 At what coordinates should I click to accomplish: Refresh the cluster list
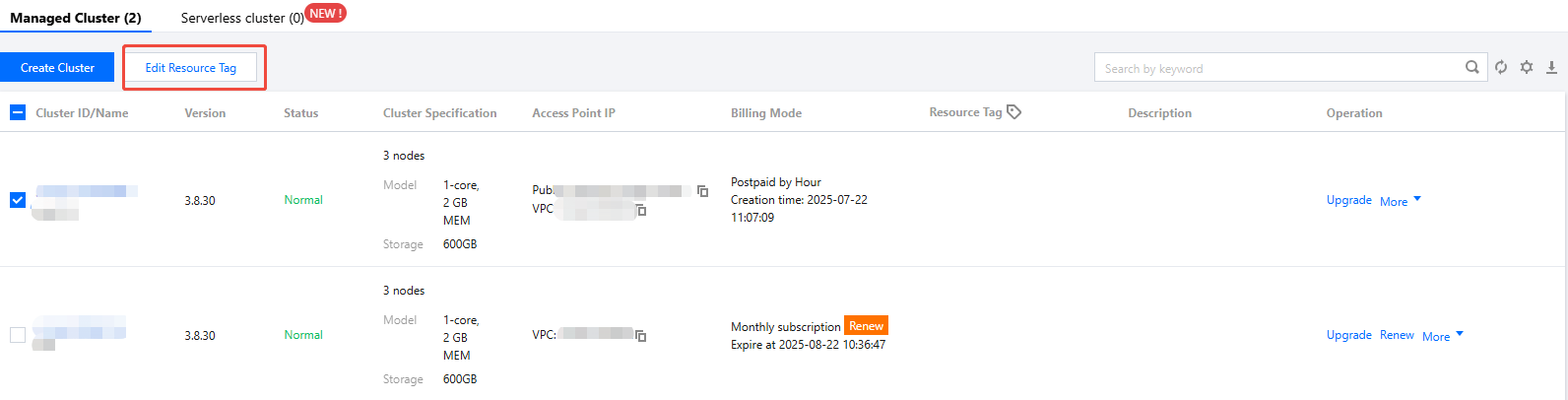tap(1501, 67)
